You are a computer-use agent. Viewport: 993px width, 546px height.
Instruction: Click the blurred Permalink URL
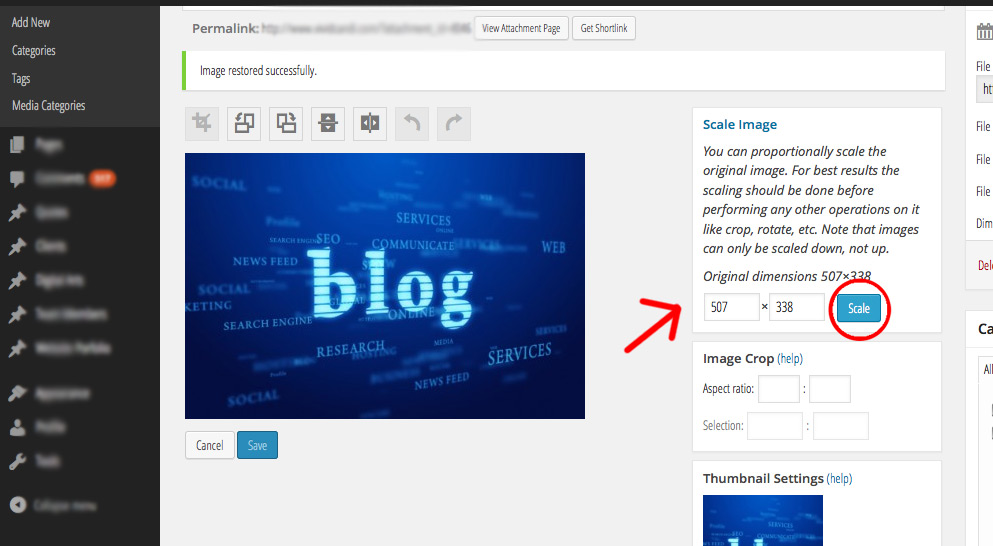coord(366,28)
